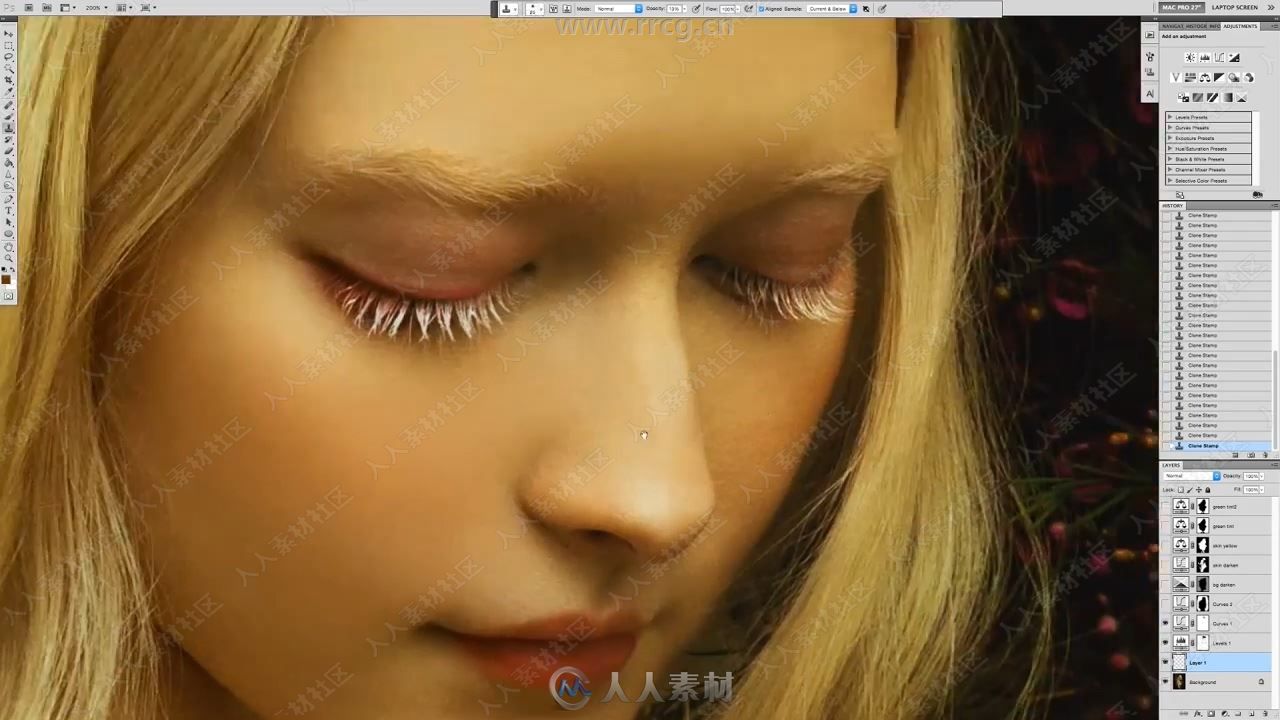Add a Hue/Saturation adjustment
Viewport: 1280px width, 720px height.
click(1190, 78)
